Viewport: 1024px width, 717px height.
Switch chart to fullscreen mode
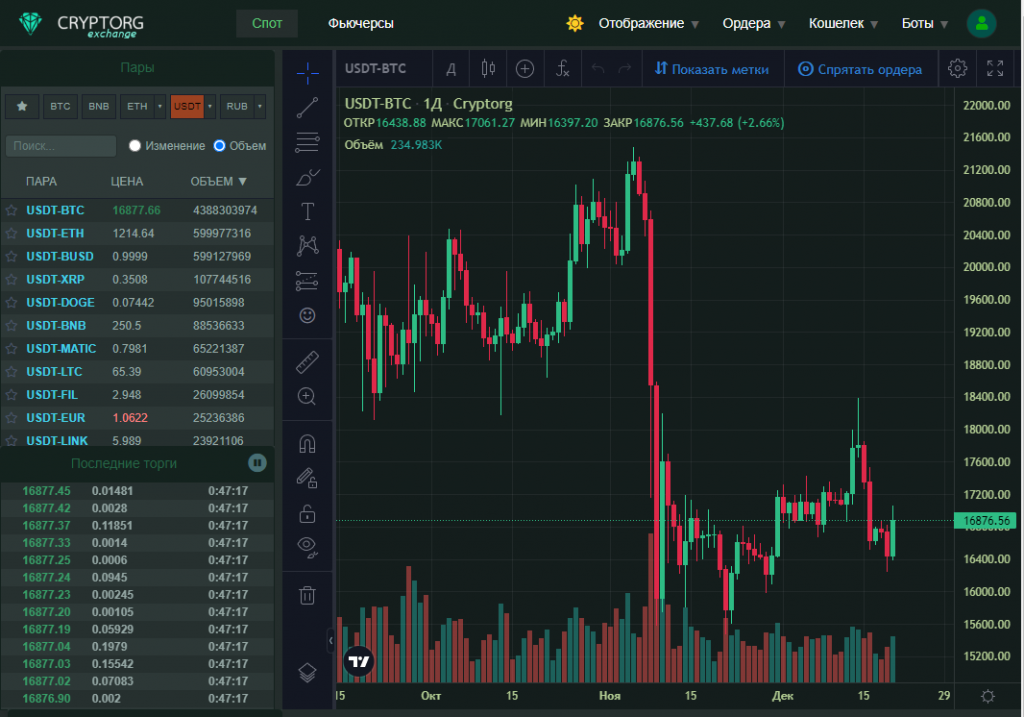(x=995, y=69)
